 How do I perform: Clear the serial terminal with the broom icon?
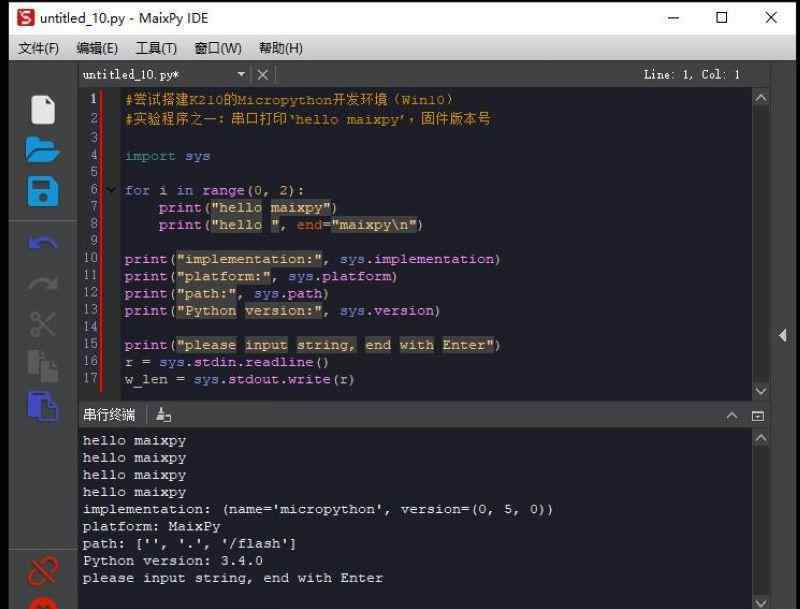163,415
